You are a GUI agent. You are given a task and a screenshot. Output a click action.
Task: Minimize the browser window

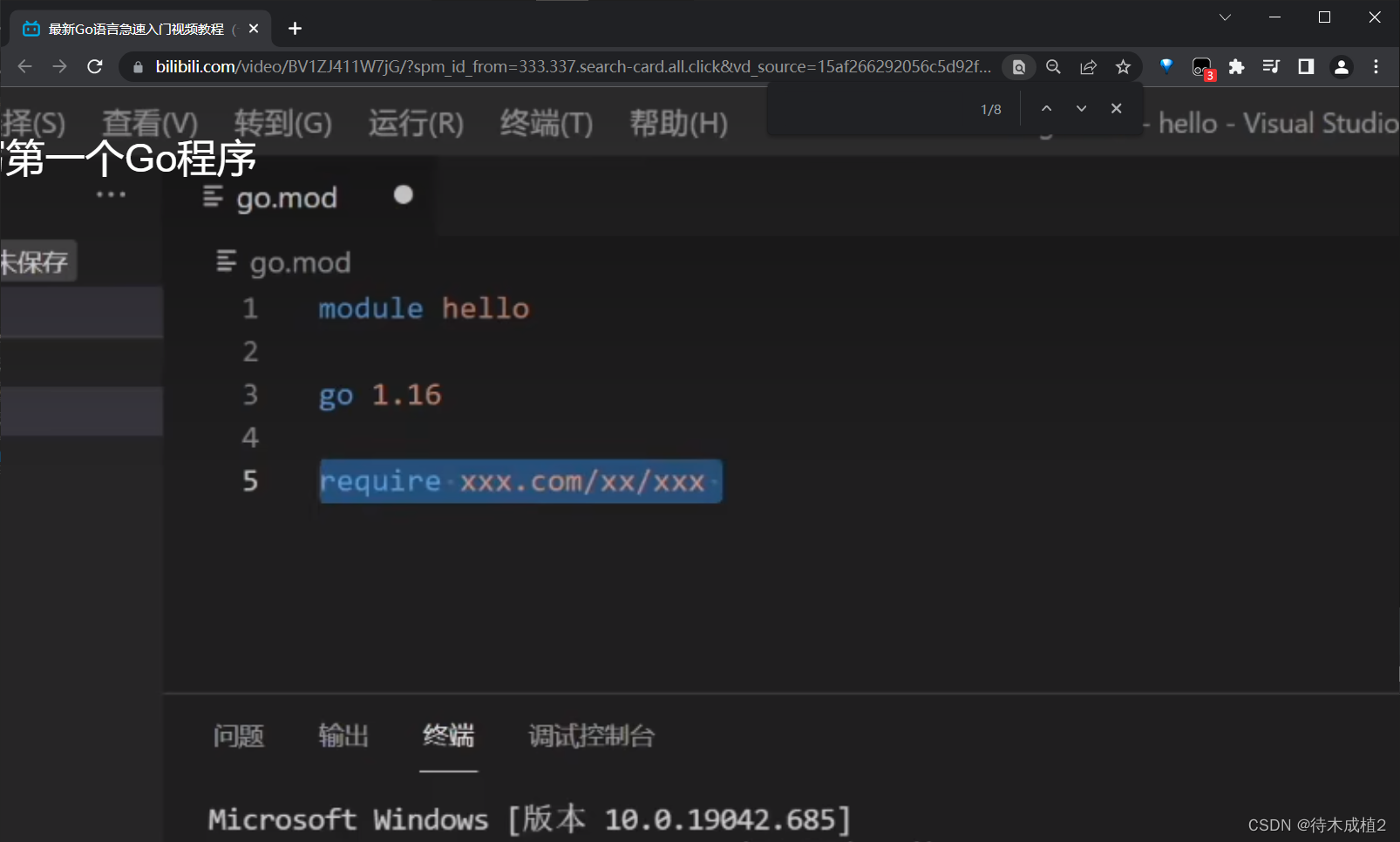click(1275, 17)
